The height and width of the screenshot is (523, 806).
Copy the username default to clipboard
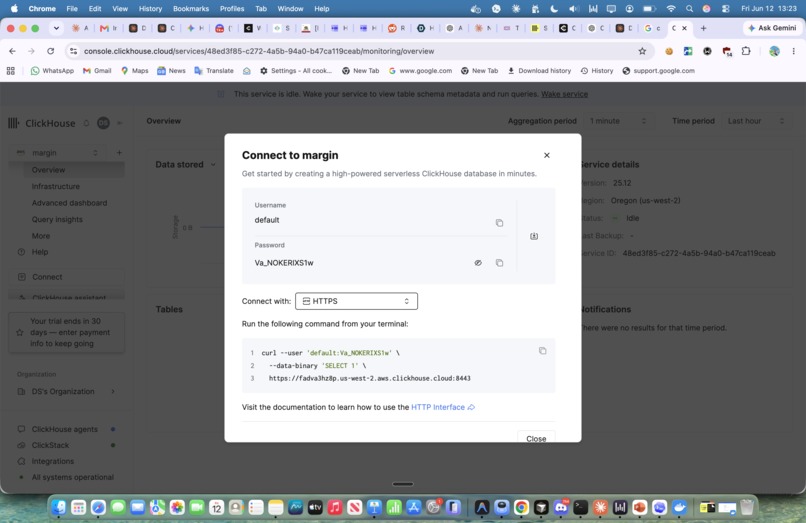coord(499,223)
